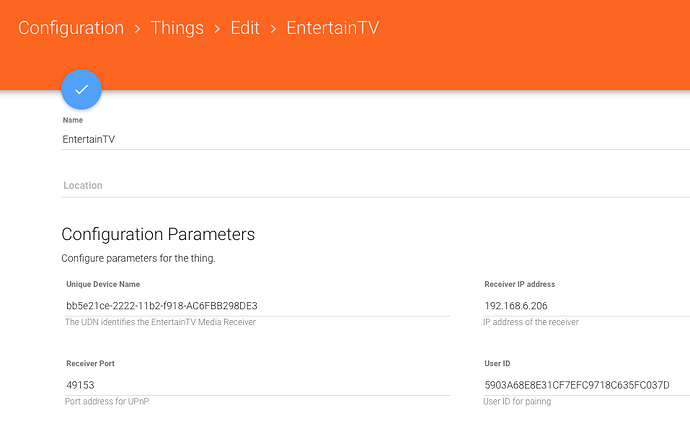Click the chevron between Things and Edit
Image resolution: width=690 pixels, height=421 pixels.
click(218, 28)
